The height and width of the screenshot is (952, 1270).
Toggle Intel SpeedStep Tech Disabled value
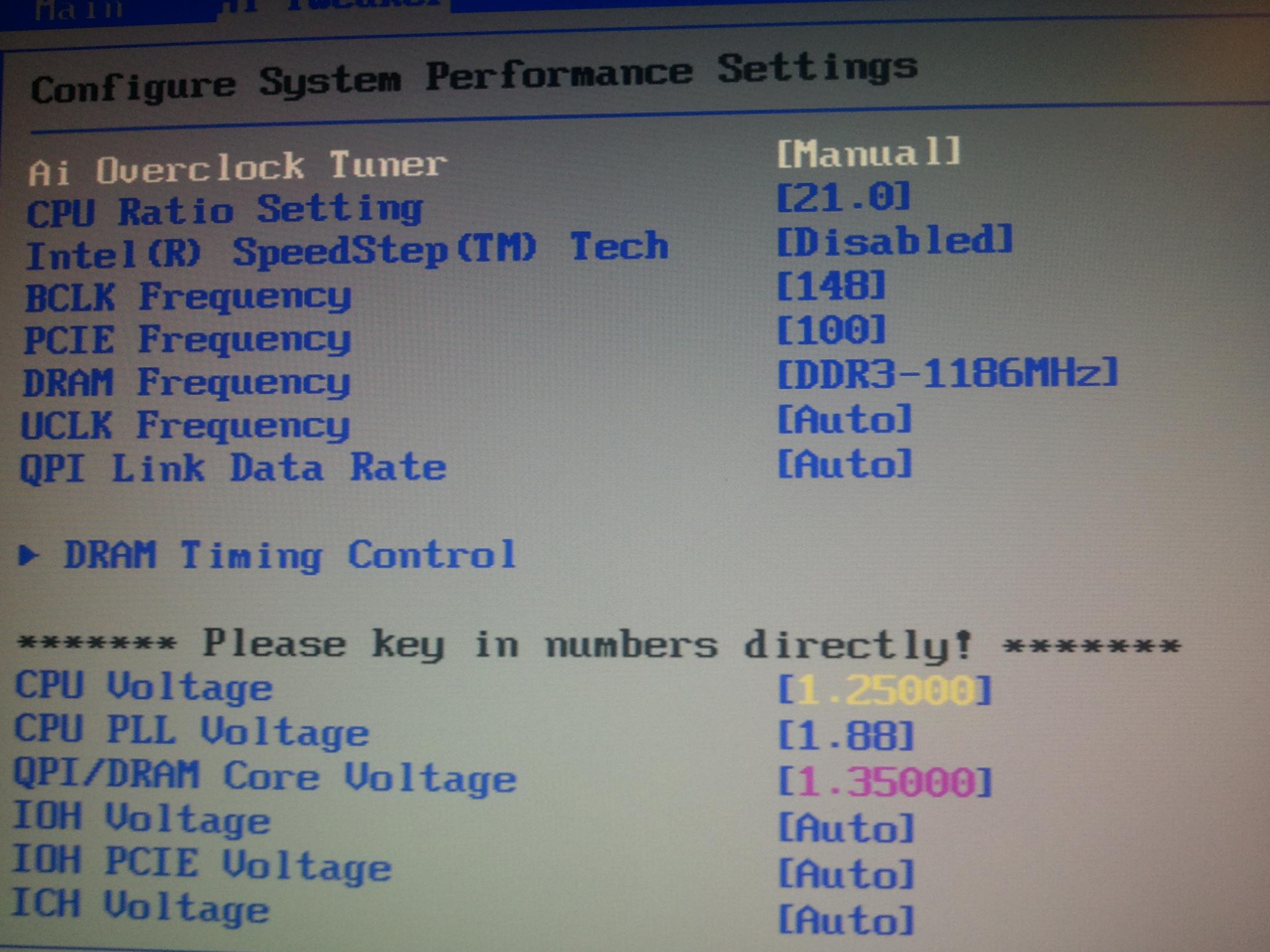click(x=894, y=241)
